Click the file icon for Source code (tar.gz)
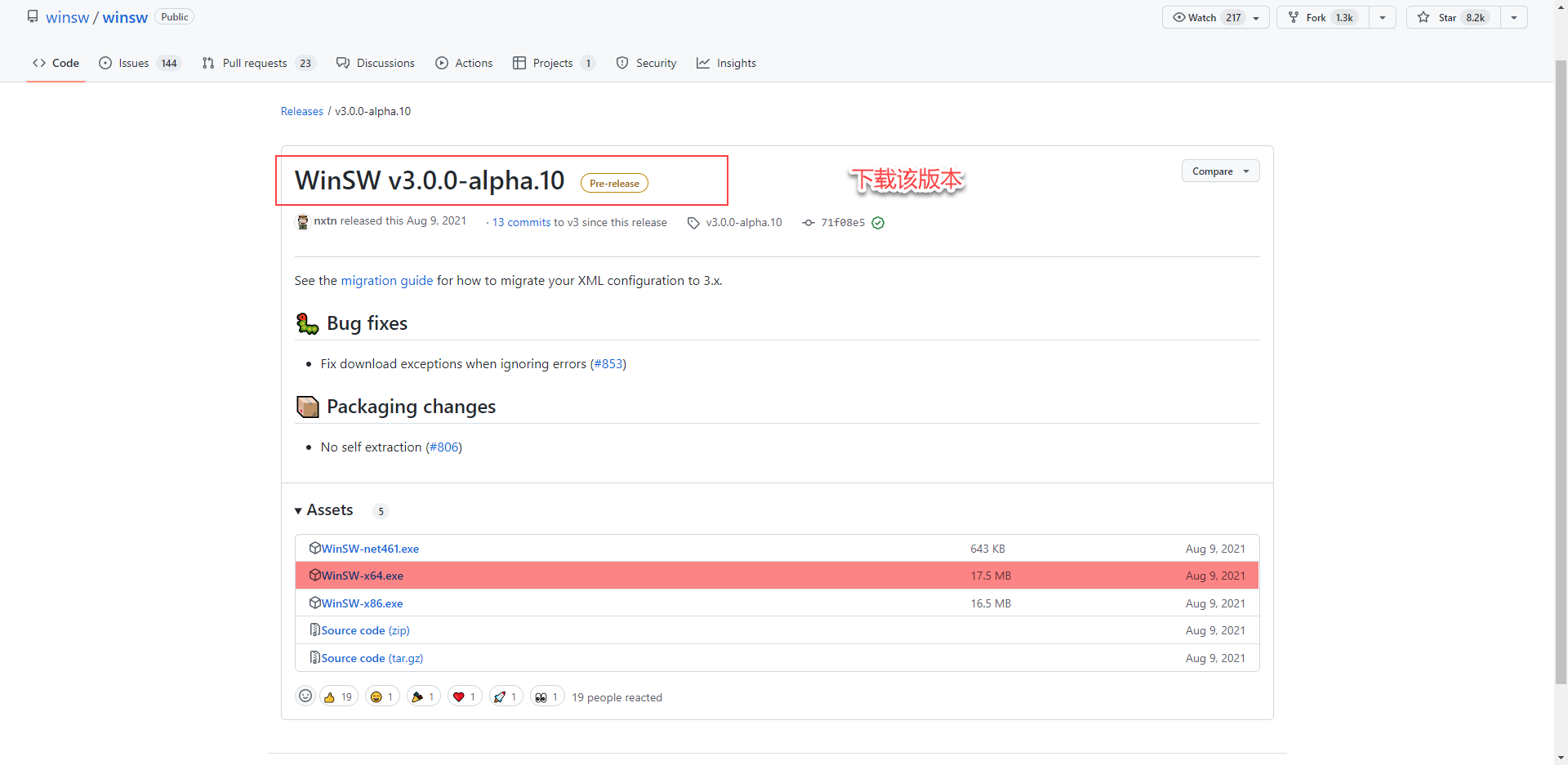The height and width of the screenshot is (765, 1568). (x=314, y=657)
